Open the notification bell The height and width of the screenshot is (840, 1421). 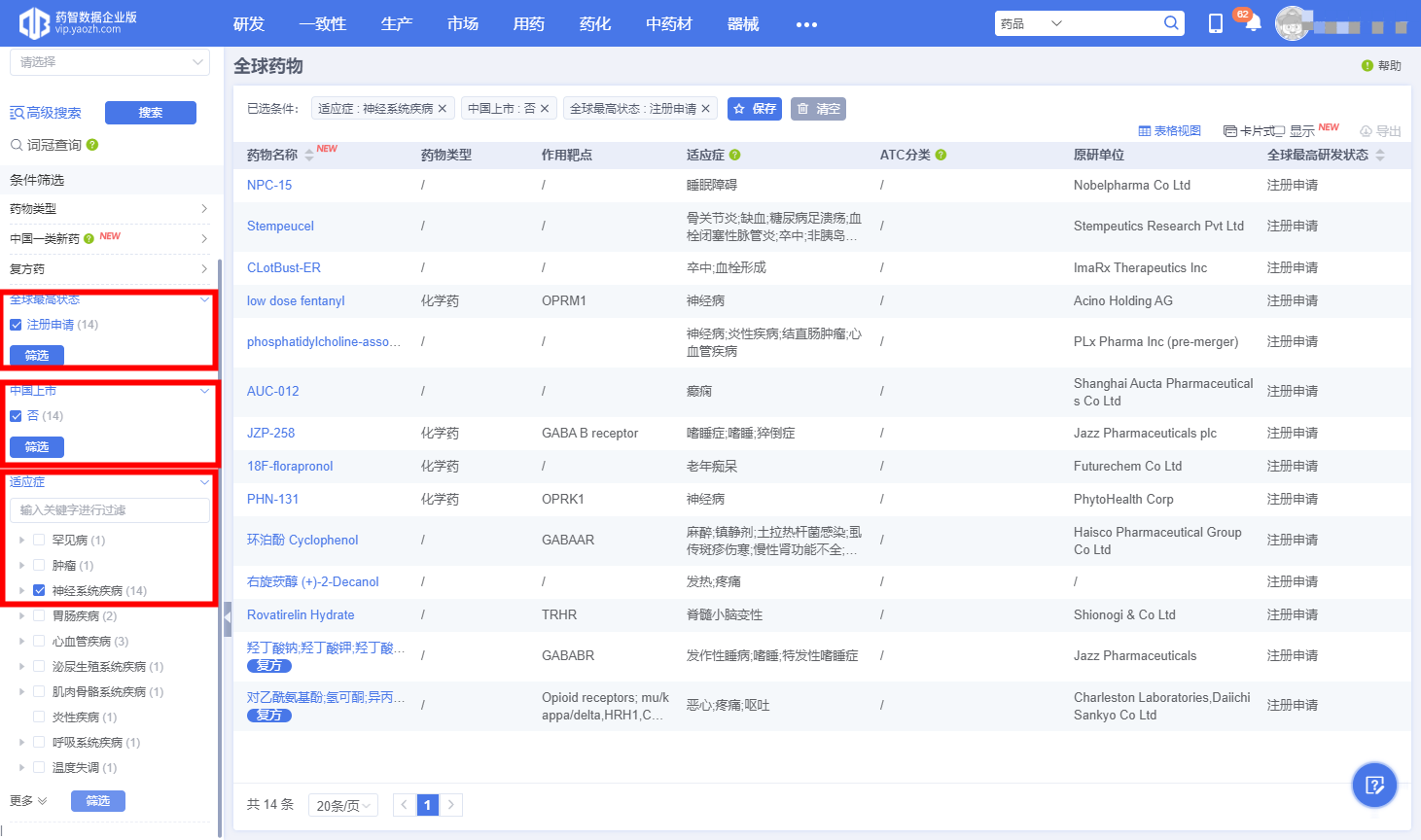(x=1253, y=23)
